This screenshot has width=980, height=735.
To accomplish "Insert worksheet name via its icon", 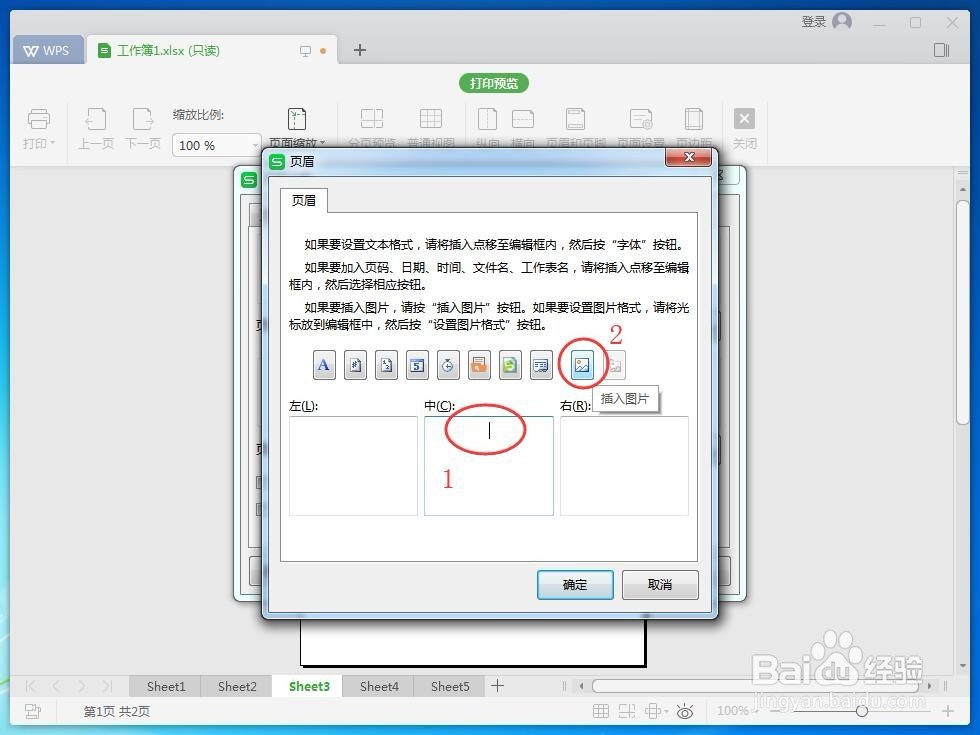I will point(542,365).
